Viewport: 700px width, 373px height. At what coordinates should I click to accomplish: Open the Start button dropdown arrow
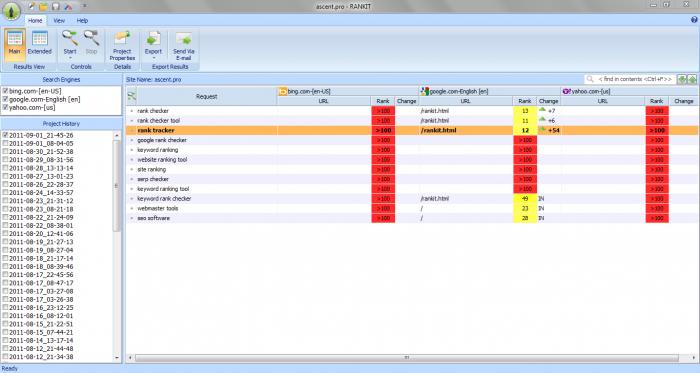pos(70,58)
